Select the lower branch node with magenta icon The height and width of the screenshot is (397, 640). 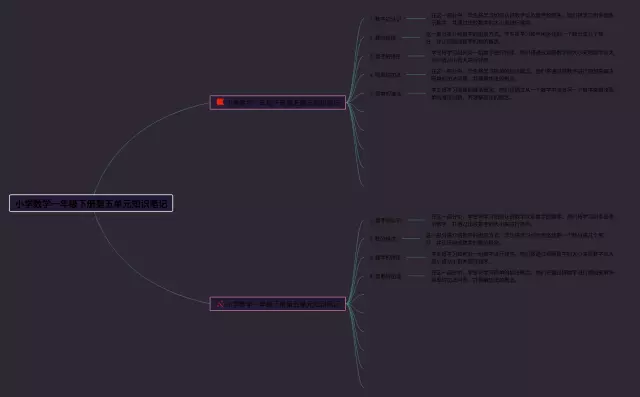(x=278, y=304)
